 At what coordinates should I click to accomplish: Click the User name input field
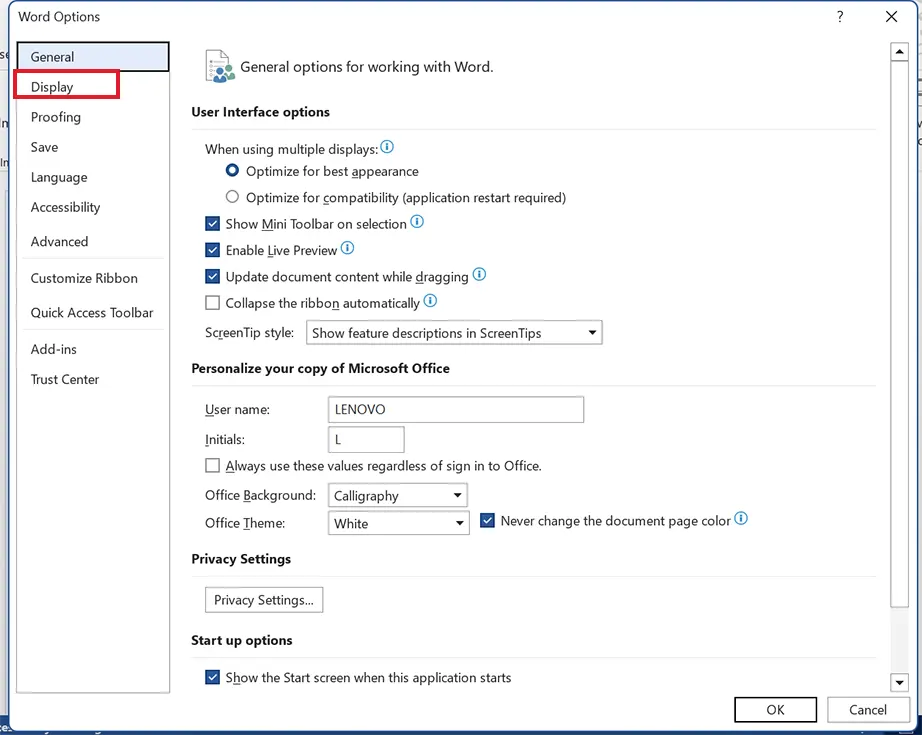pos(456,409)
